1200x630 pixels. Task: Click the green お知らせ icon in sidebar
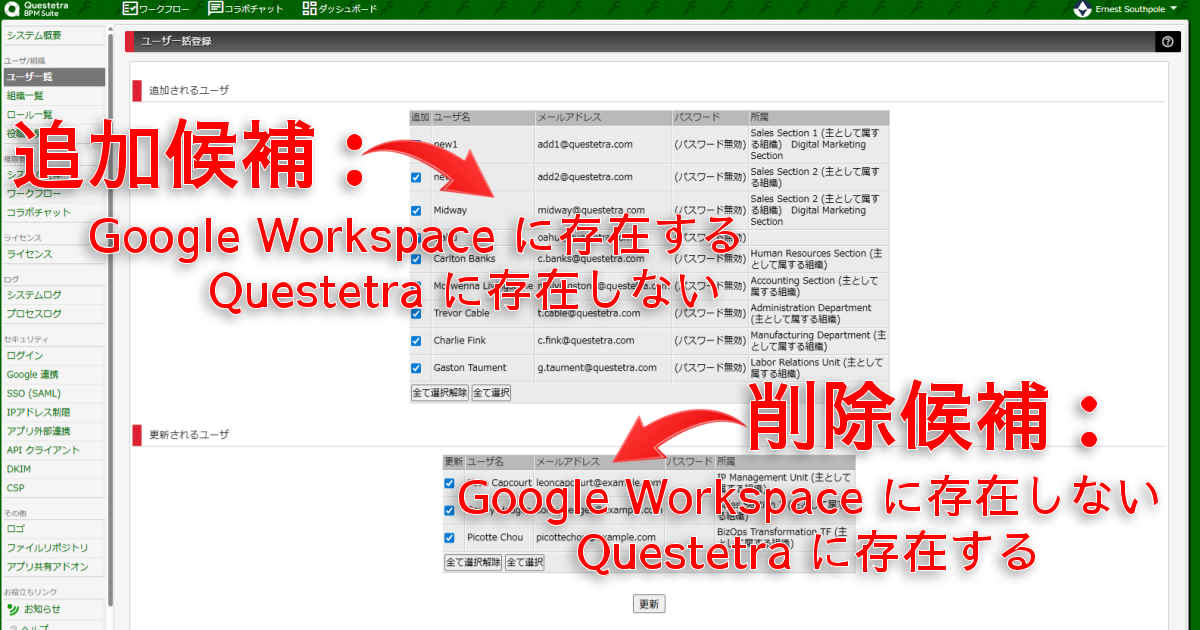click(x=13, y=609)
